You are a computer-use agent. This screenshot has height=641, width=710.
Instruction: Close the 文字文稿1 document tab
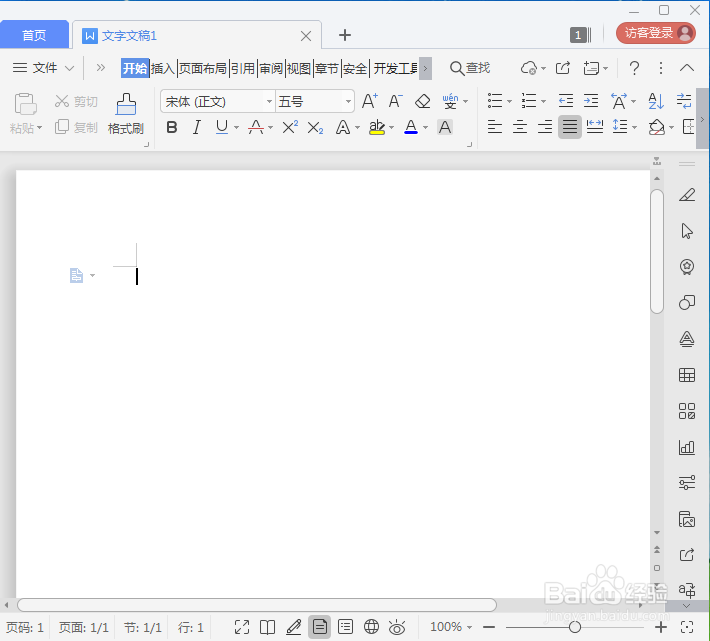tap(306, 36)
